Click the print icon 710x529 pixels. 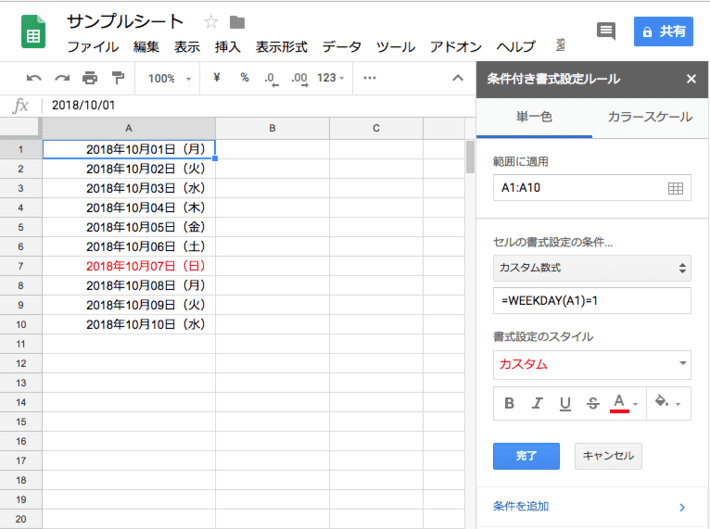[x=90, y=78]
